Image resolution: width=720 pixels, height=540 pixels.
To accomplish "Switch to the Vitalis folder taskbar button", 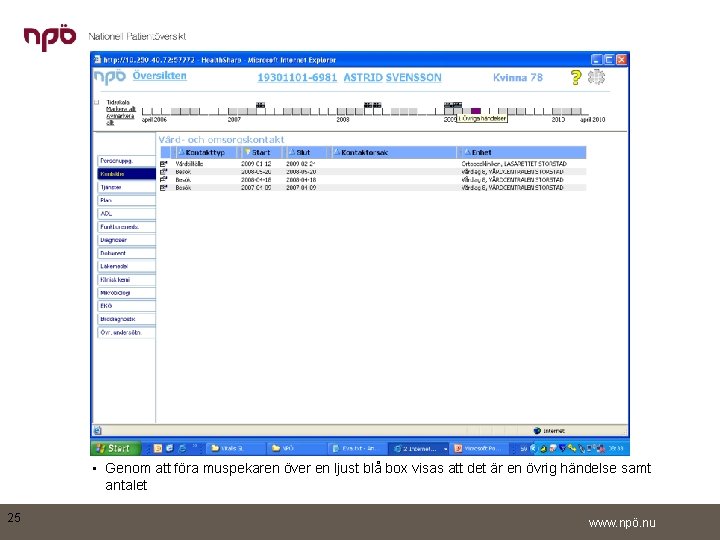I will [235, 449].
